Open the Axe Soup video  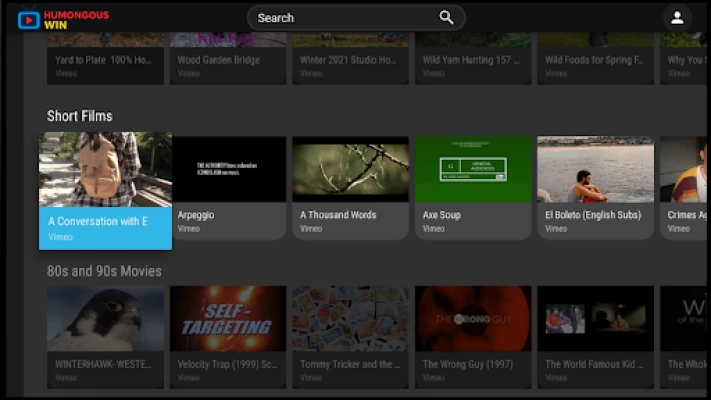pyautogui.click(x=473, y=170)
